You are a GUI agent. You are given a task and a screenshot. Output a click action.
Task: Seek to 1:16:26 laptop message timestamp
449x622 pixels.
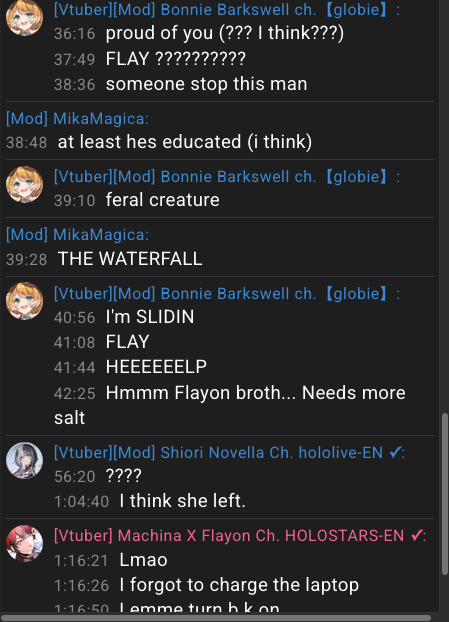[81, 586]
